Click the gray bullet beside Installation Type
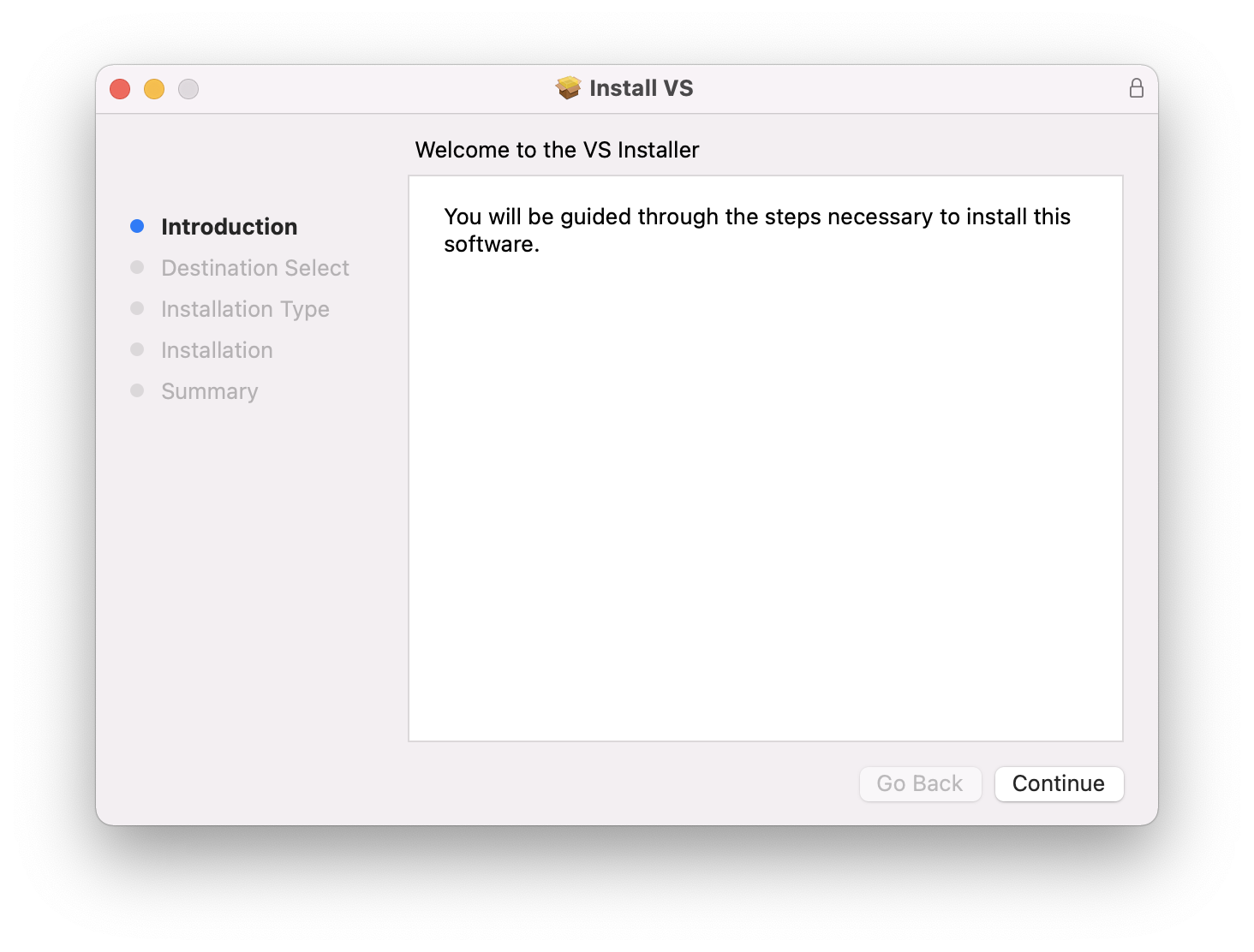The image size is (1254, 952). pyautogui.click(x=137, y=308)
